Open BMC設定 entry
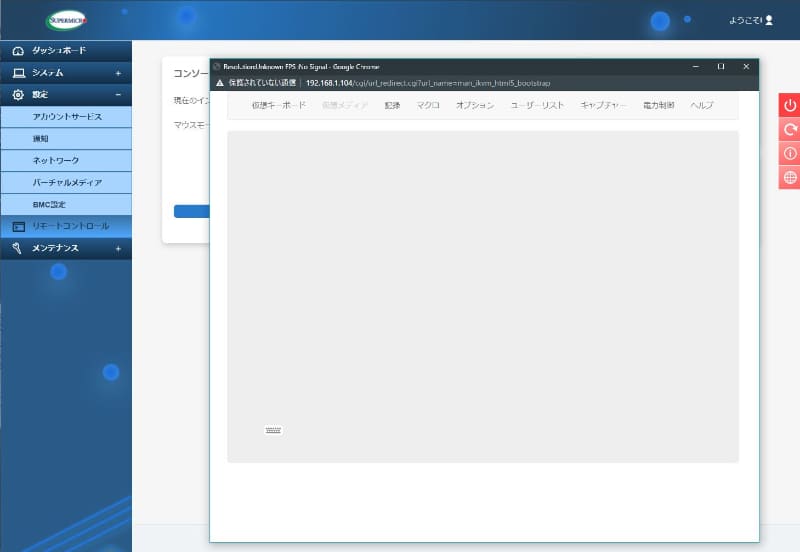Image resolution: width=800 pixels, height=552 pixels. pyautogui.click(x=66, y=205)
